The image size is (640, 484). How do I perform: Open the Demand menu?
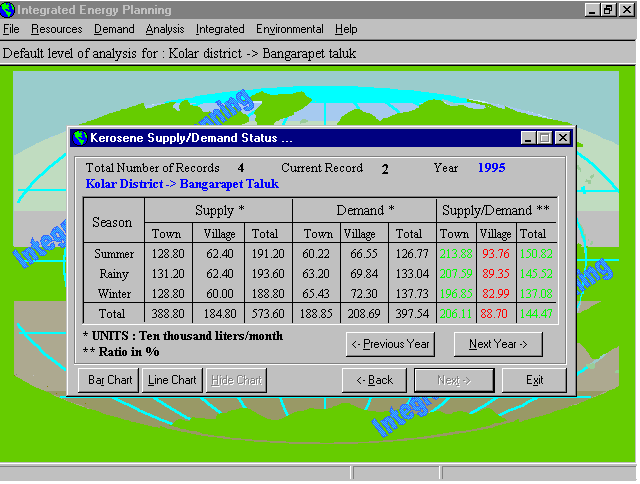pos(114,30)
